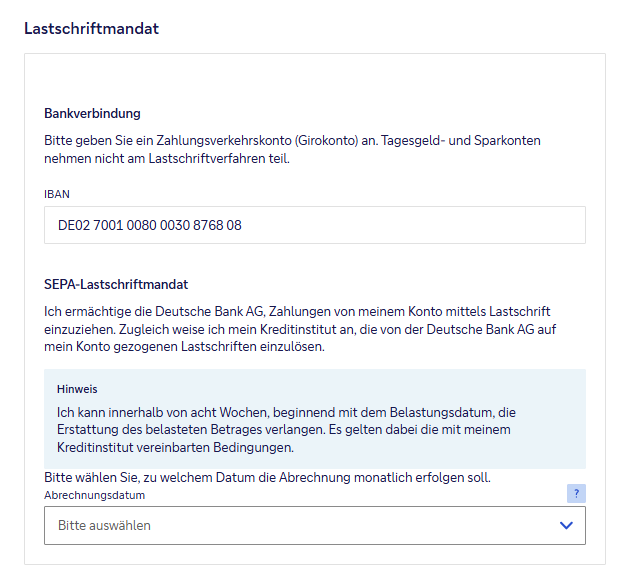
Task: Select the 'Bitte auswählen' placeholder text
Action: [x=104, y=525]
